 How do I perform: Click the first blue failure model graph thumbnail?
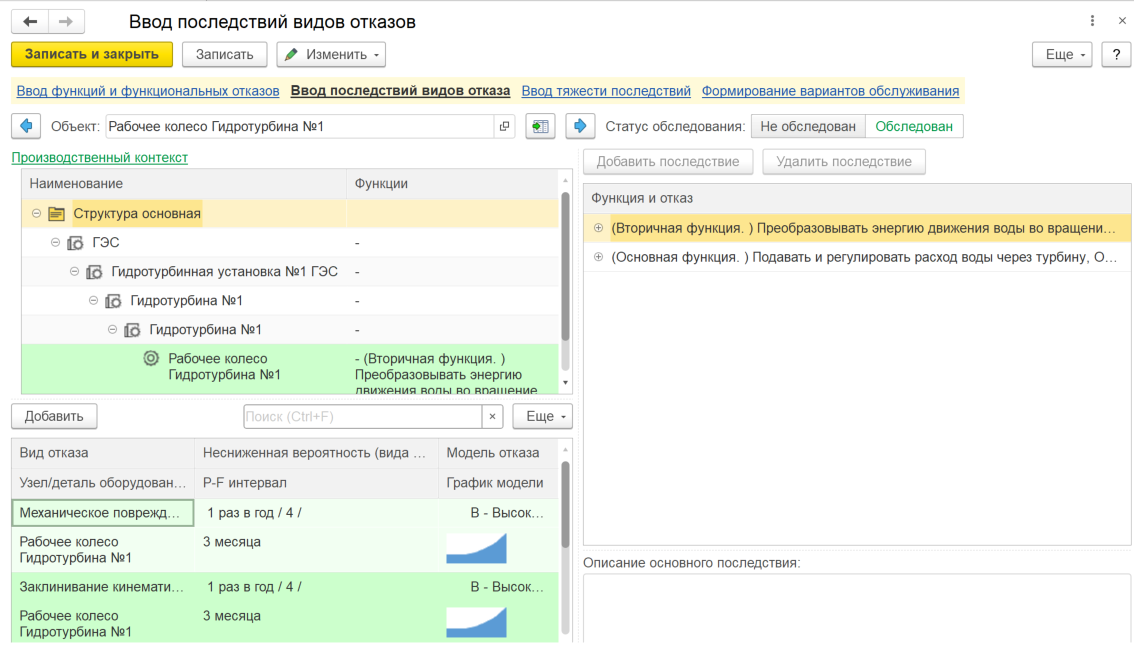coord(476,548)
